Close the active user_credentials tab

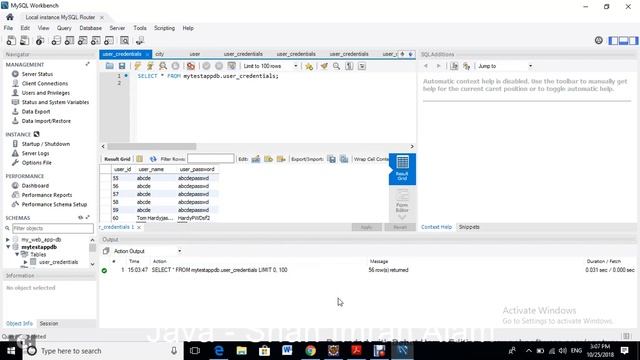[148, 54]
